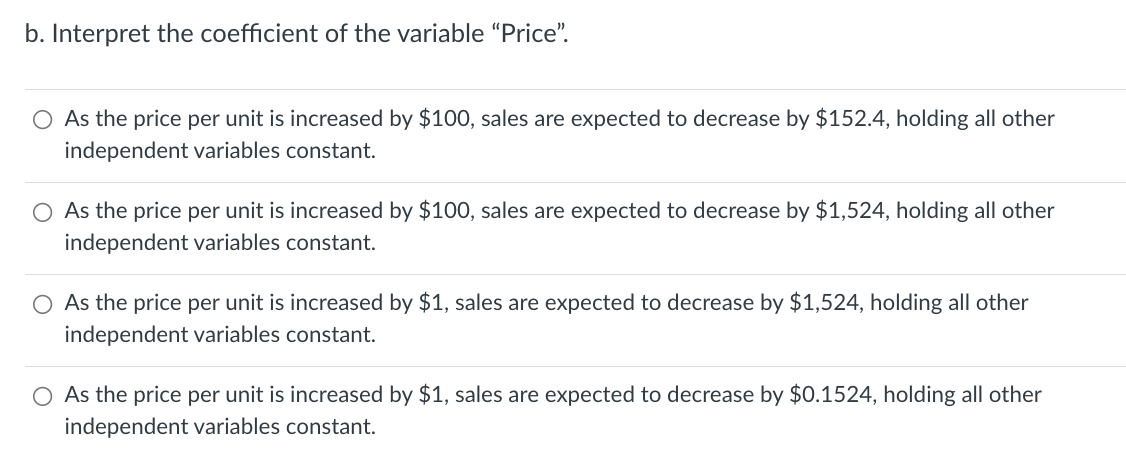
Task: Click "independent variables constant." under the $0.1524 option
Action: pyautogui.click(x=220, y=427)
